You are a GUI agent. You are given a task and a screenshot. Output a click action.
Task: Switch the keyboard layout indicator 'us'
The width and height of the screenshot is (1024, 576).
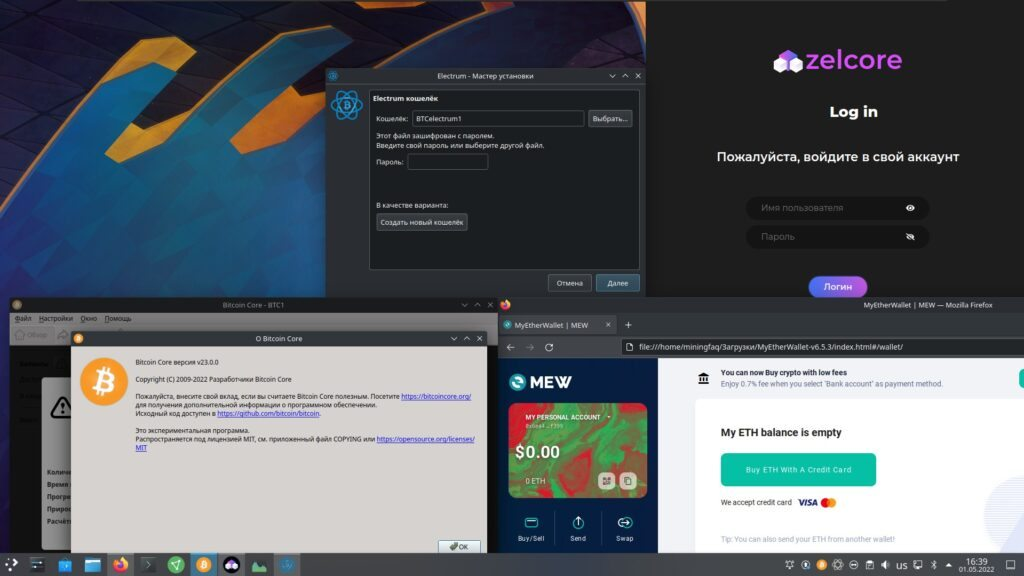pyautogui.click(x=901, y=566)
